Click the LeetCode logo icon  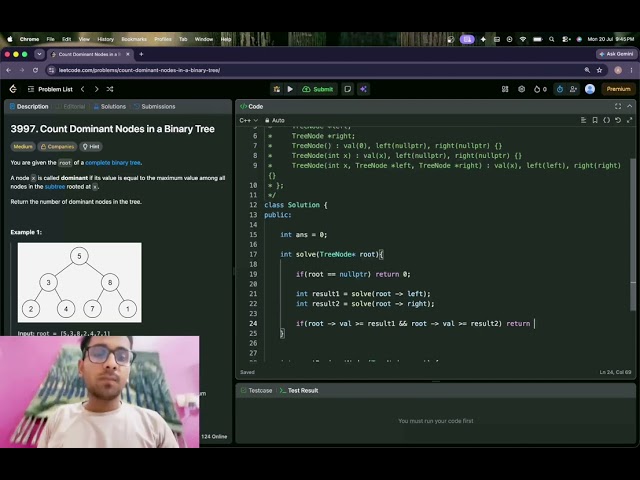13,89
